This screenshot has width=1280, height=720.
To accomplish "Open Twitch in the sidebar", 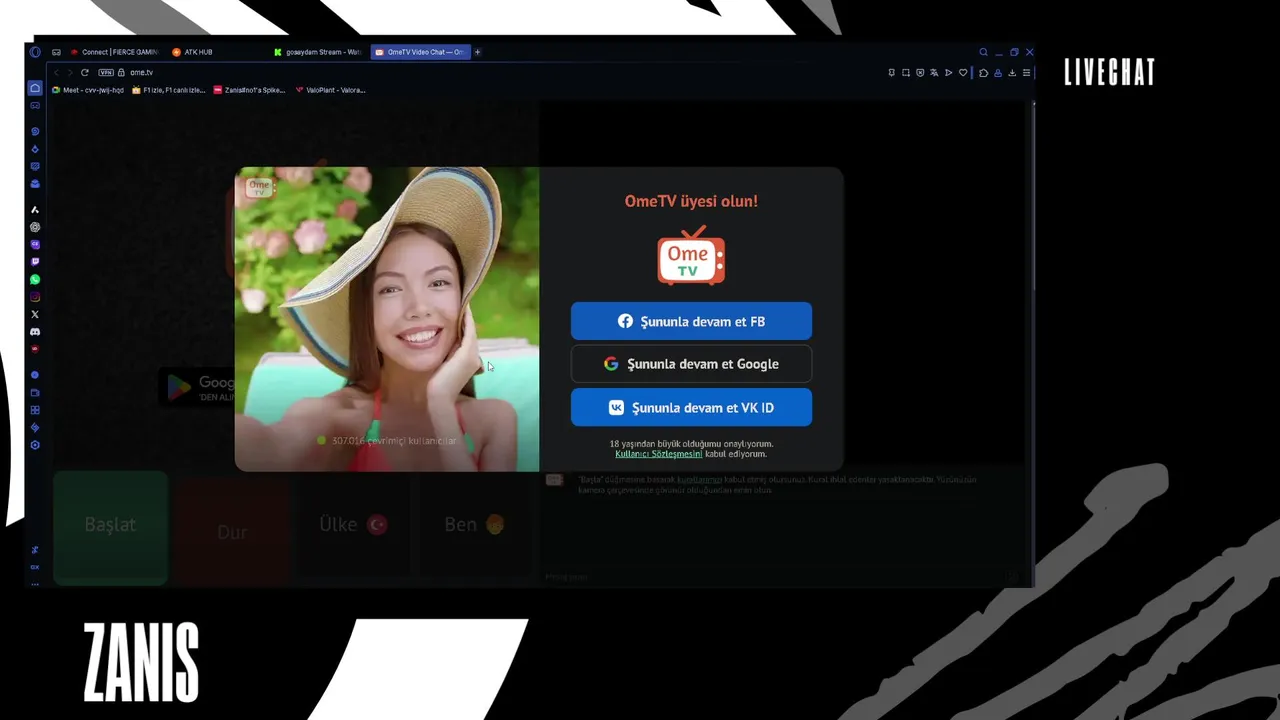I will tap(35, 262).
